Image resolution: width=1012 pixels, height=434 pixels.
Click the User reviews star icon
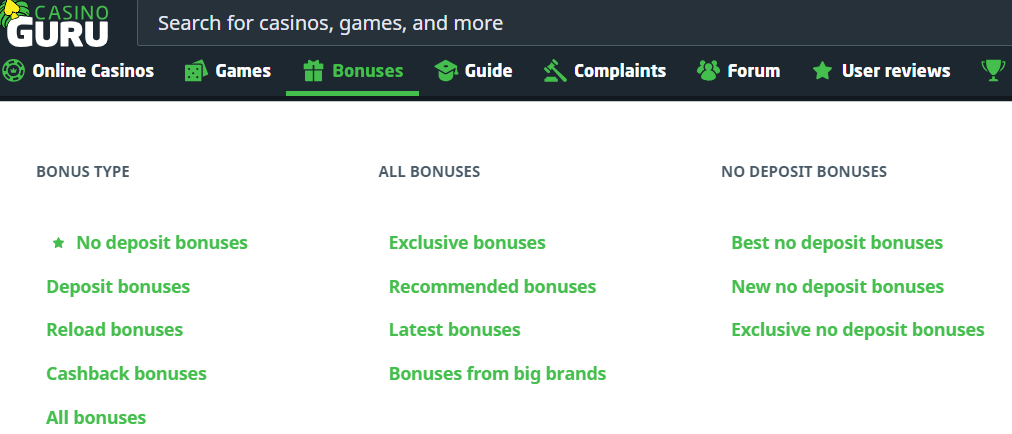(822, 71)
